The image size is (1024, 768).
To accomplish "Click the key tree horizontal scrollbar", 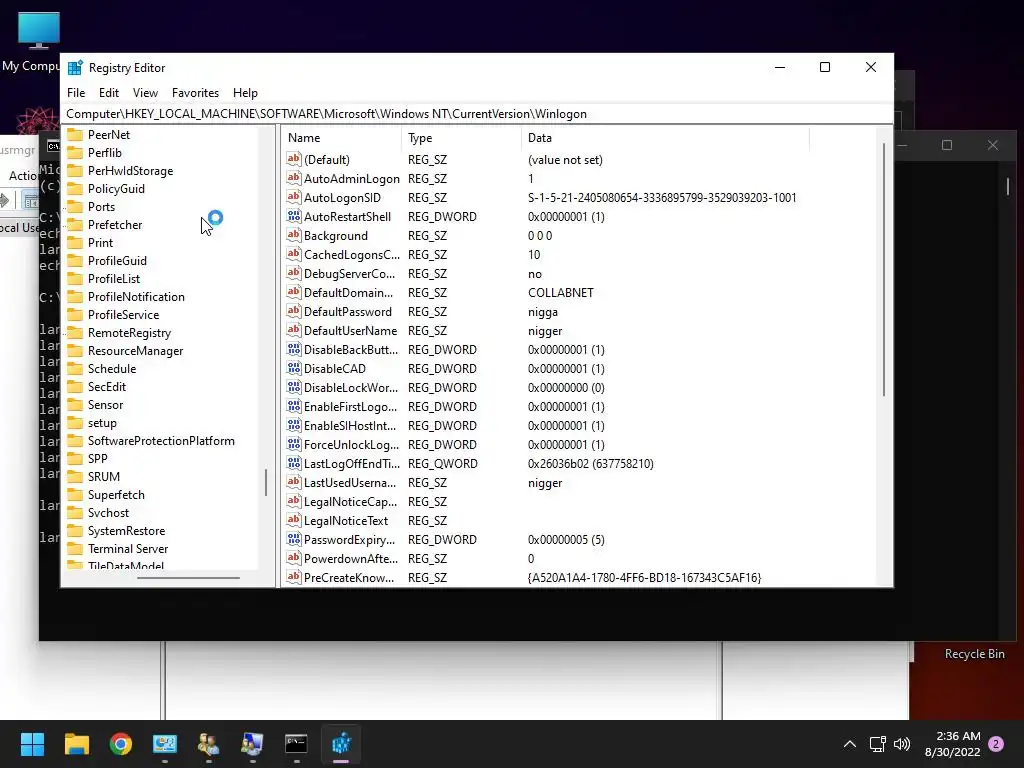I will pyautogui.click(x=188, y=577).
